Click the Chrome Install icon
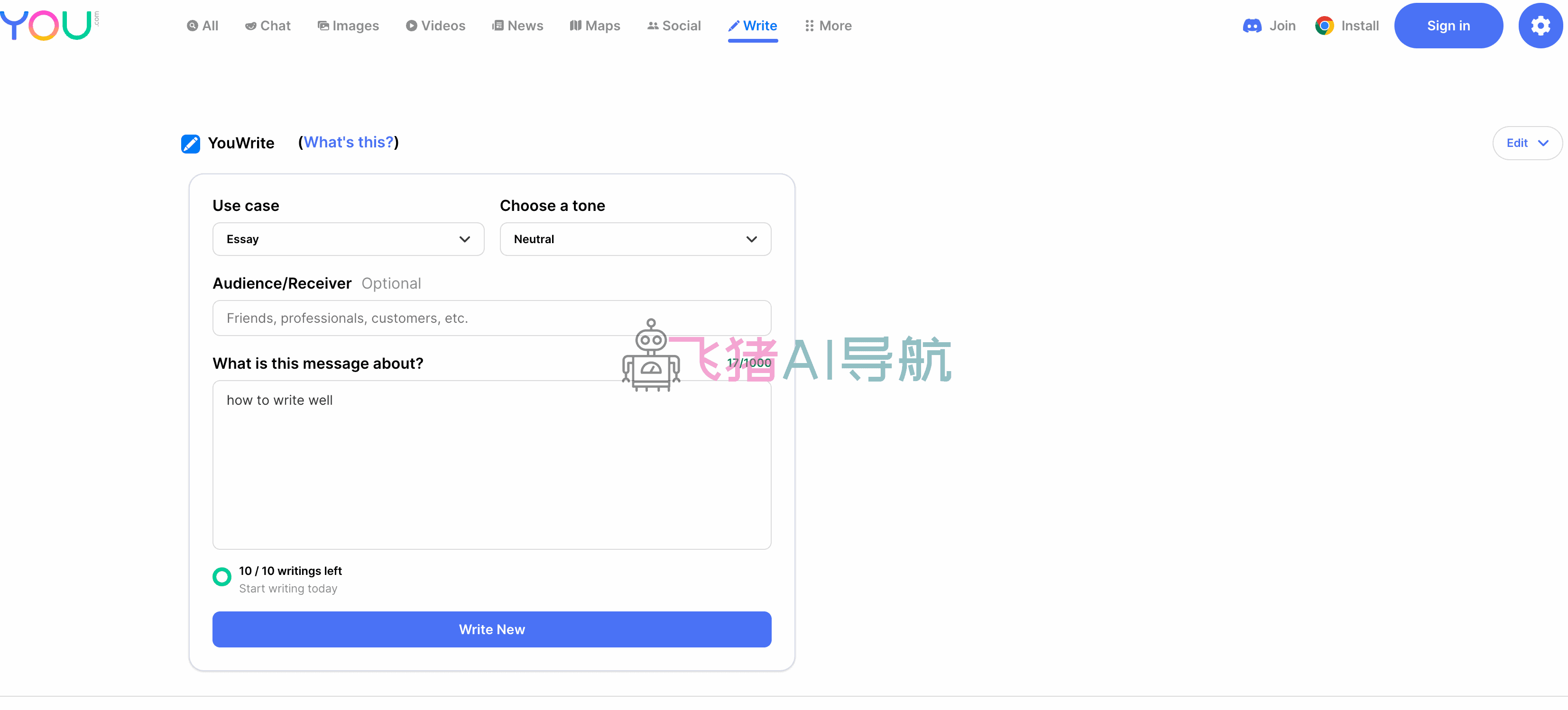 pos(1325,26)
